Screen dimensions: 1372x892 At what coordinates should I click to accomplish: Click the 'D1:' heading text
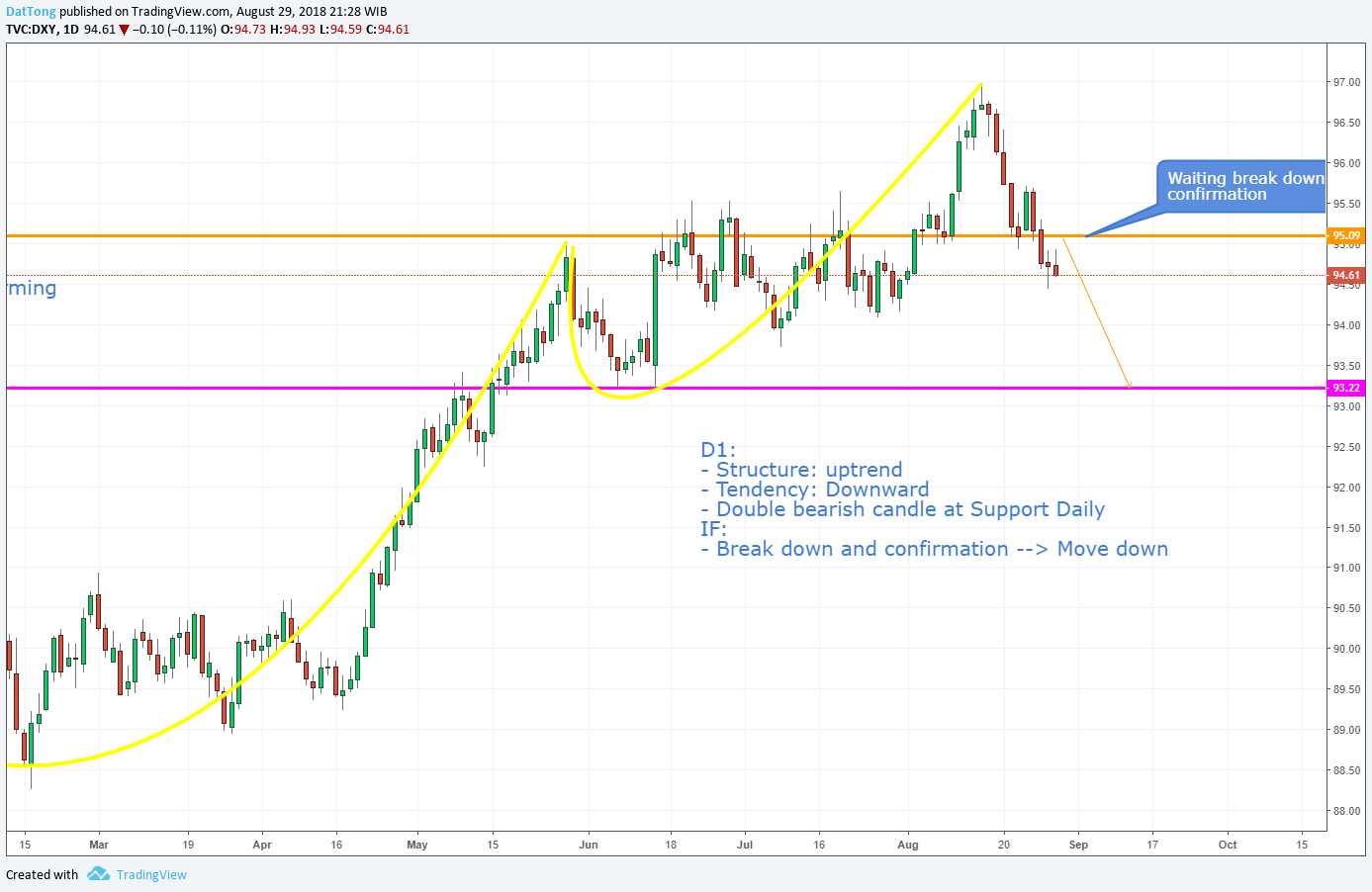(x=718, y=450)
